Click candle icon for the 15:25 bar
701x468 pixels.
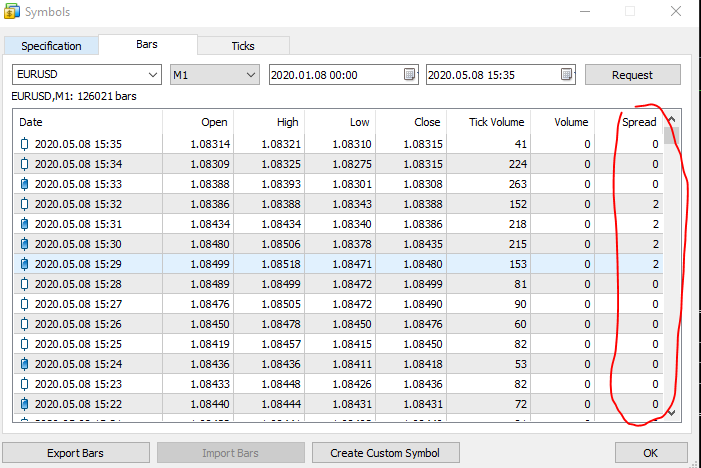25,344
